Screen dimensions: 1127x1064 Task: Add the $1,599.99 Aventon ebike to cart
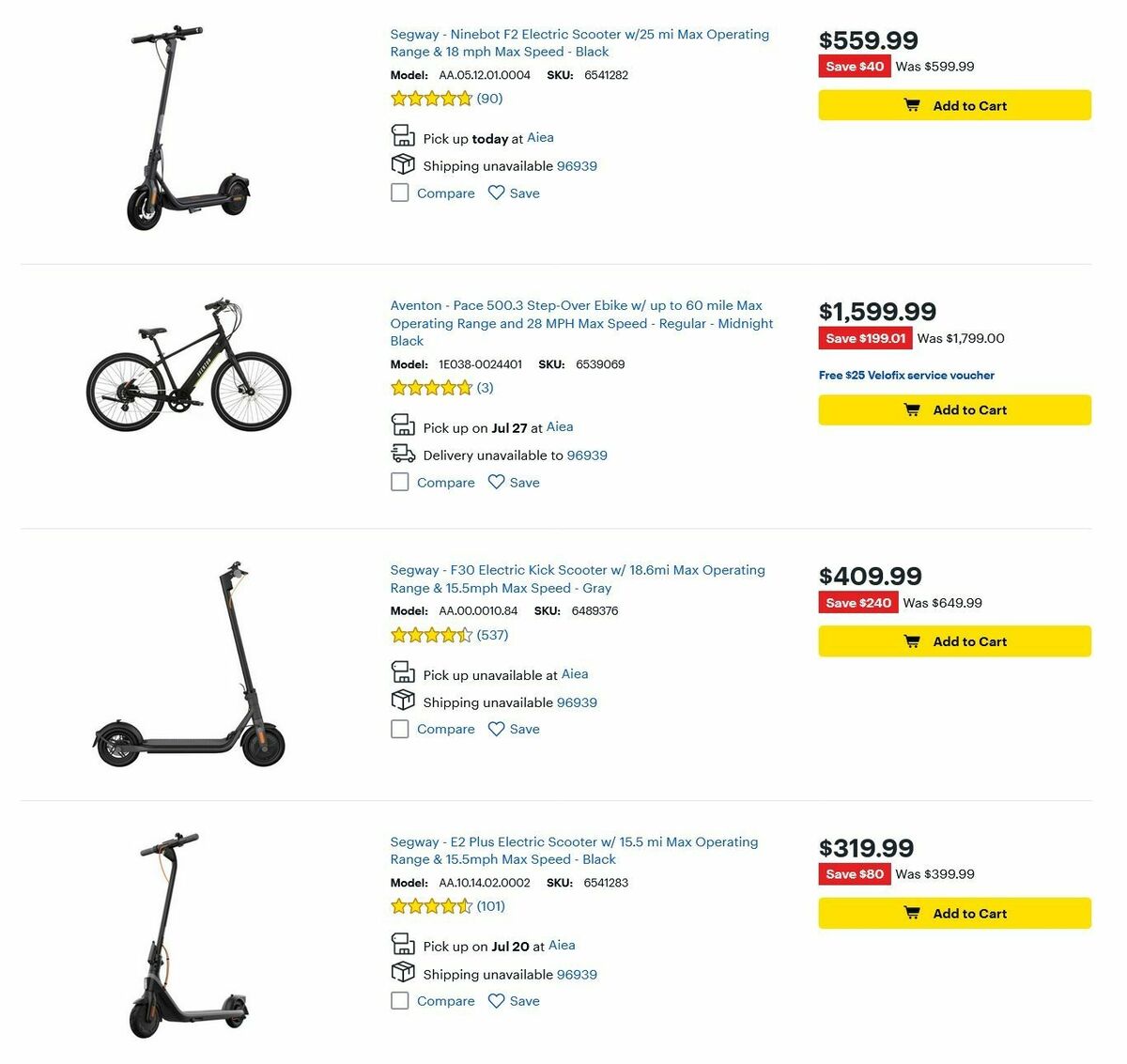(x=954, y=410)
